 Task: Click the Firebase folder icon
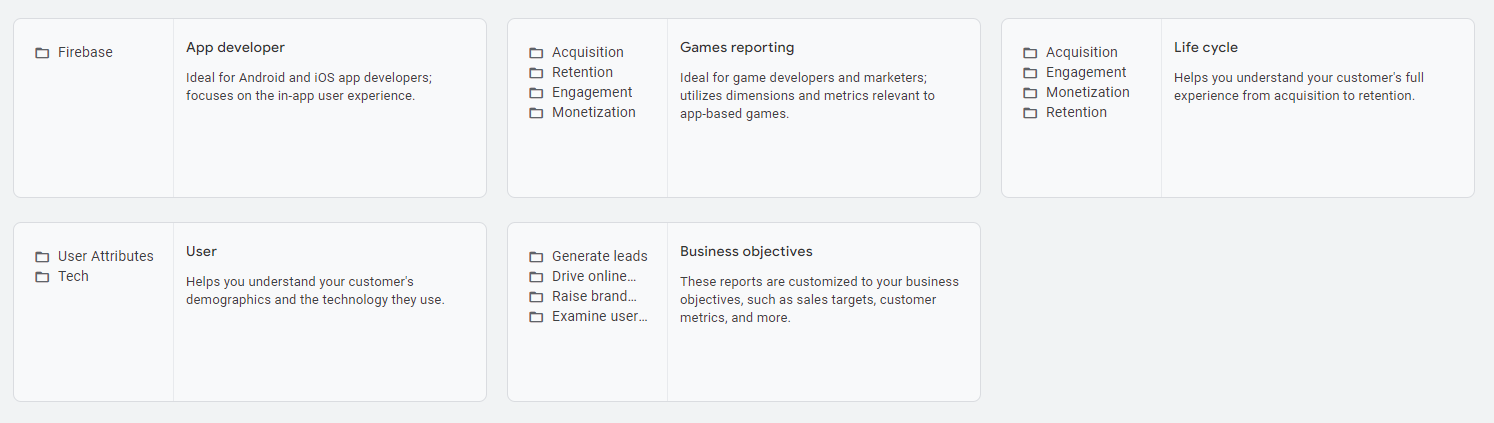coord(42,53)
